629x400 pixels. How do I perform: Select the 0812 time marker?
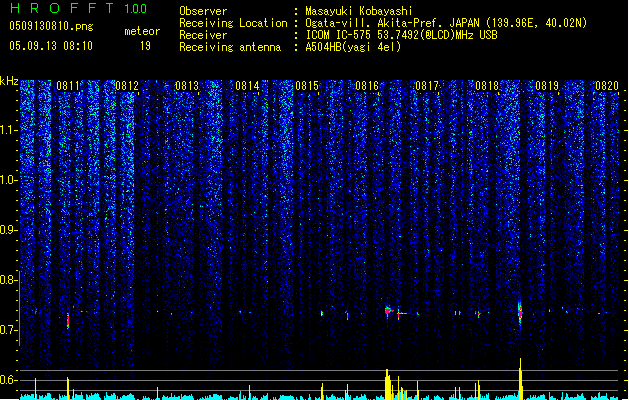[x=127, y=86]
